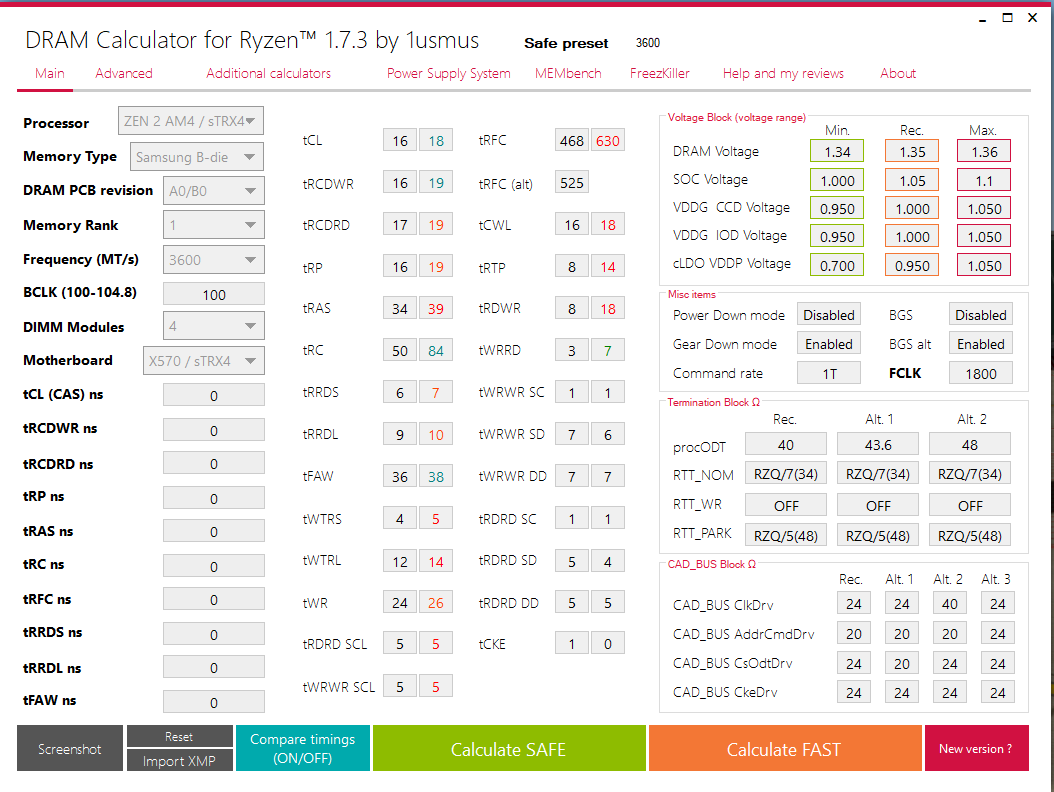Toggle Compare timings (ON/OFF)

click(x=302, y=748)
